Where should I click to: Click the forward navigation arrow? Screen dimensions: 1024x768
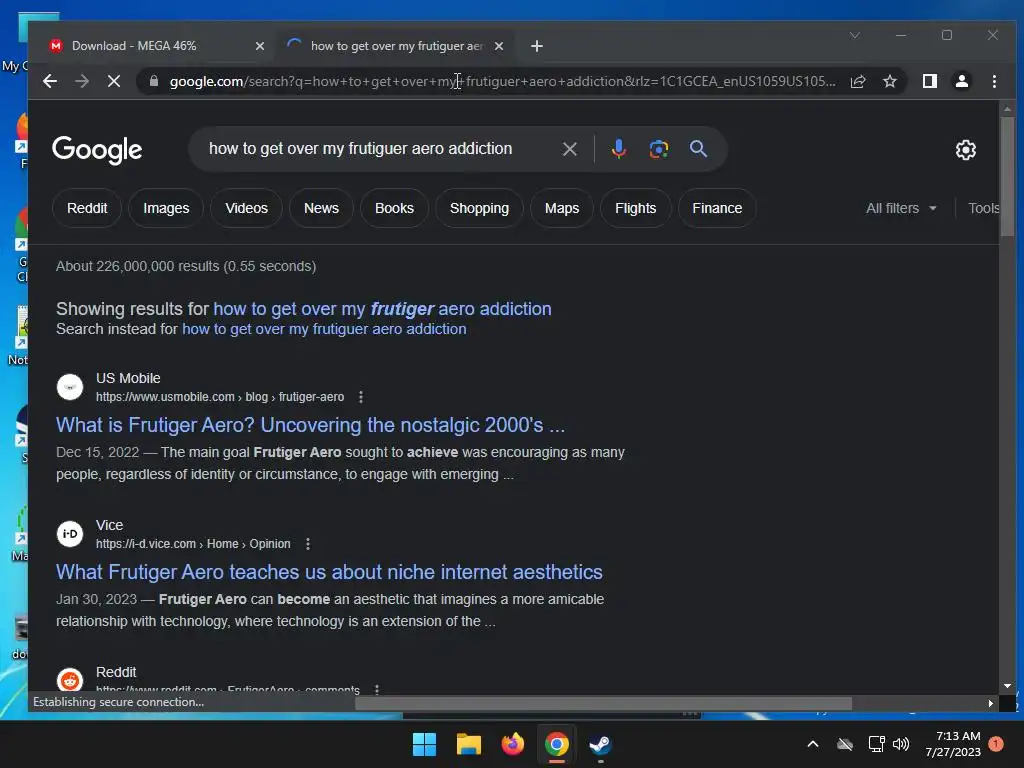coord(82,81)
